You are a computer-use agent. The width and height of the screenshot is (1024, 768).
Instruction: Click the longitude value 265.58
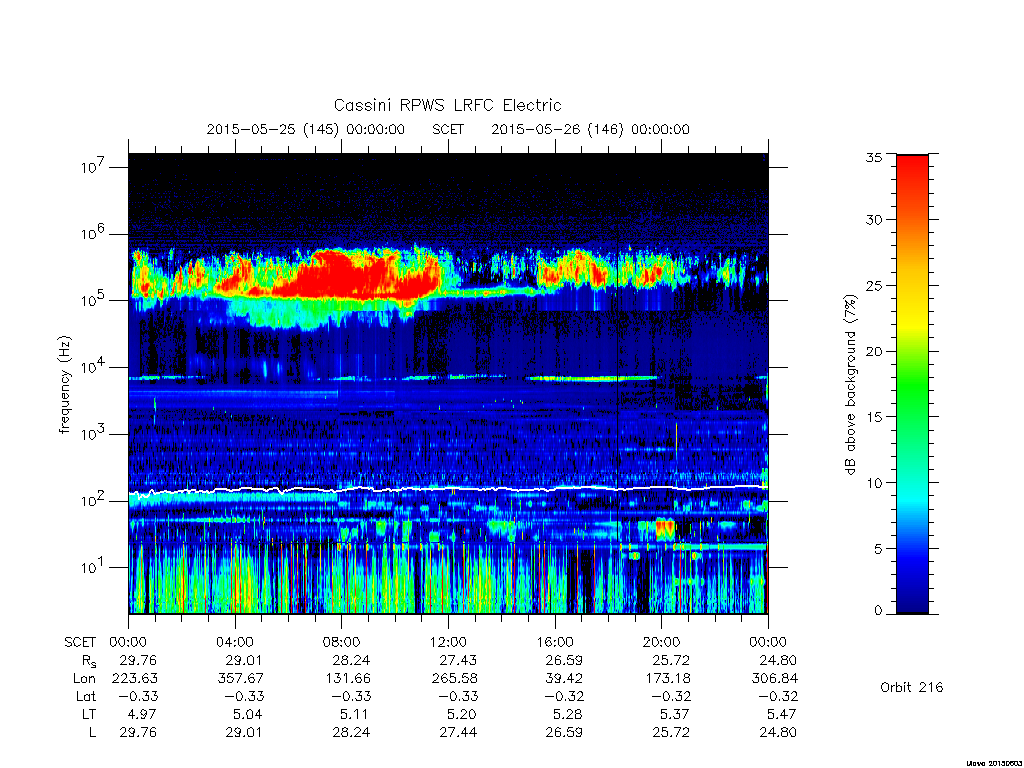(455, 679)
